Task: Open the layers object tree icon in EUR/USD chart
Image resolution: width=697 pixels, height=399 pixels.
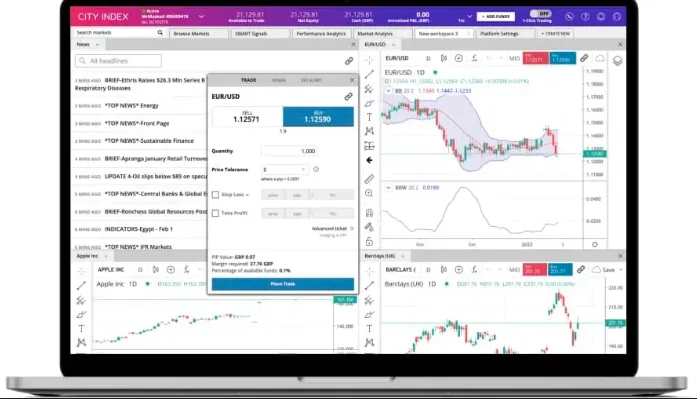Action: [x=617, y=61]
